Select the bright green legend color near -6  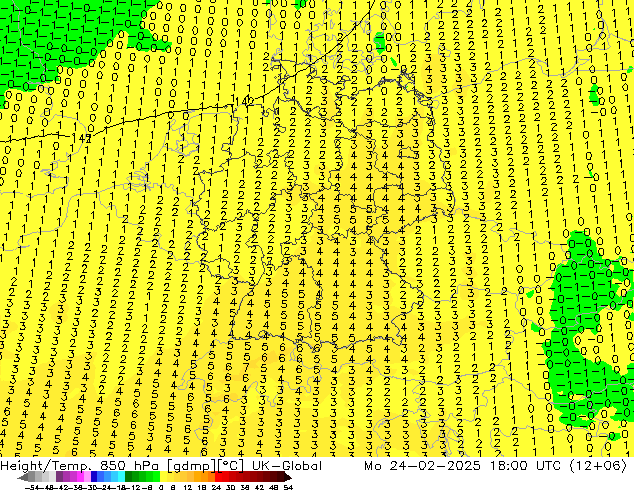point(156,476)
